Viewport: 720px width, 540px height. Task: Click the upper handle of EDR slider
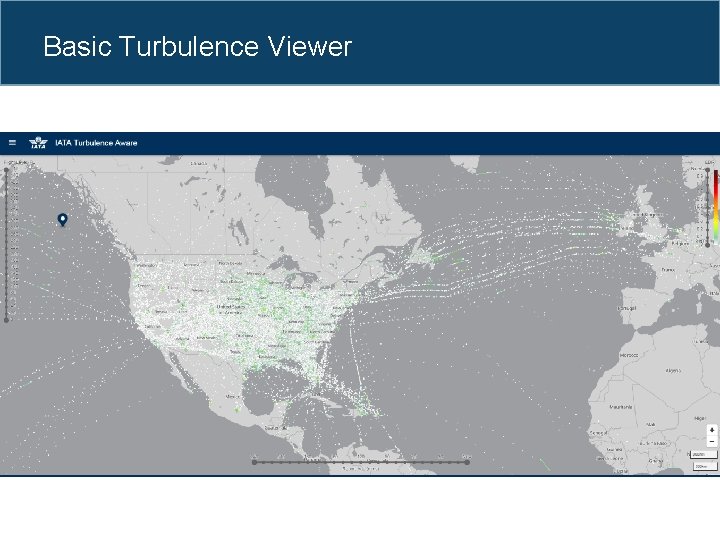708,170
